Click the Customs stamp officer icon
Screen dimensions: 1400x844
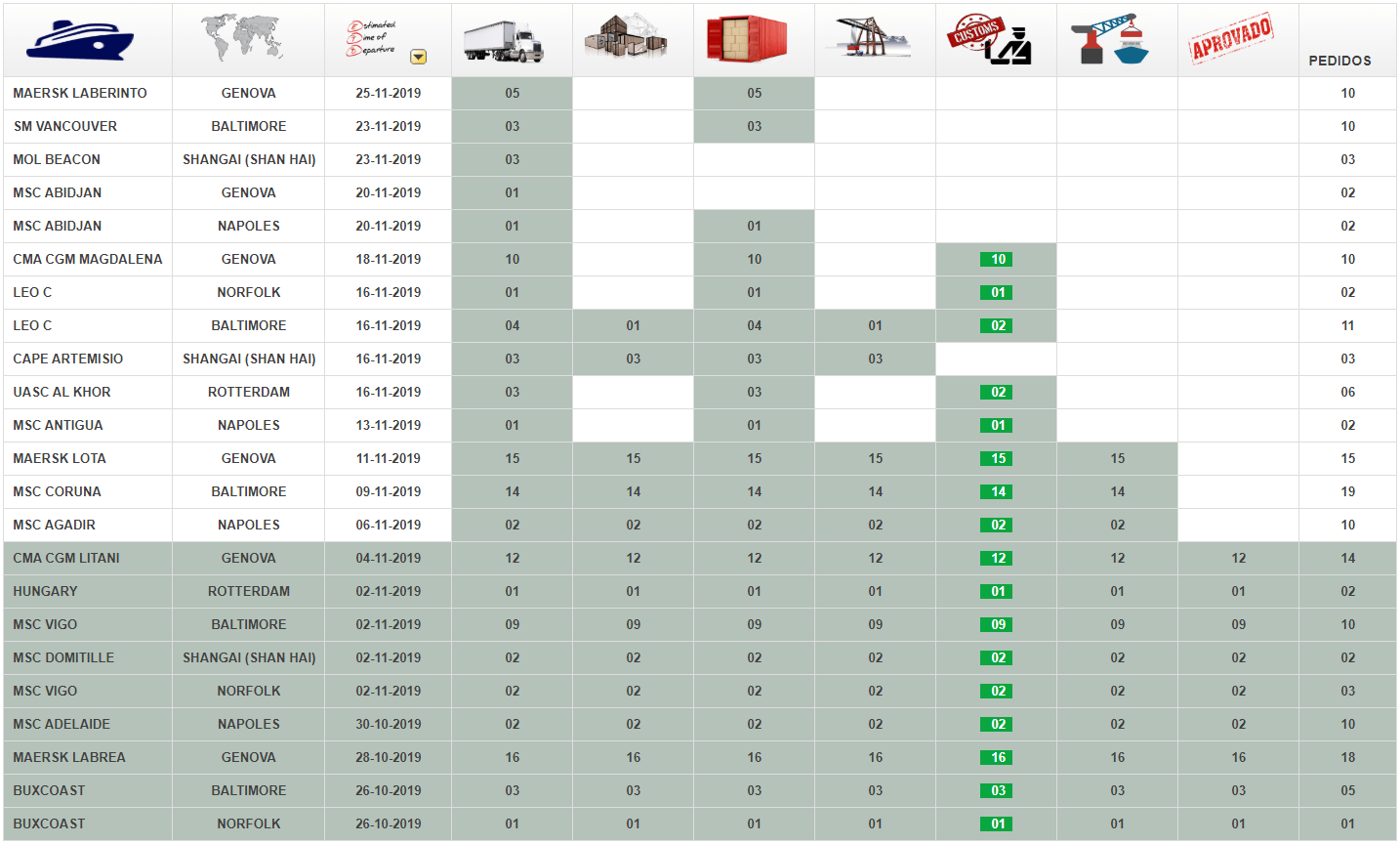[x=989, y=40]
